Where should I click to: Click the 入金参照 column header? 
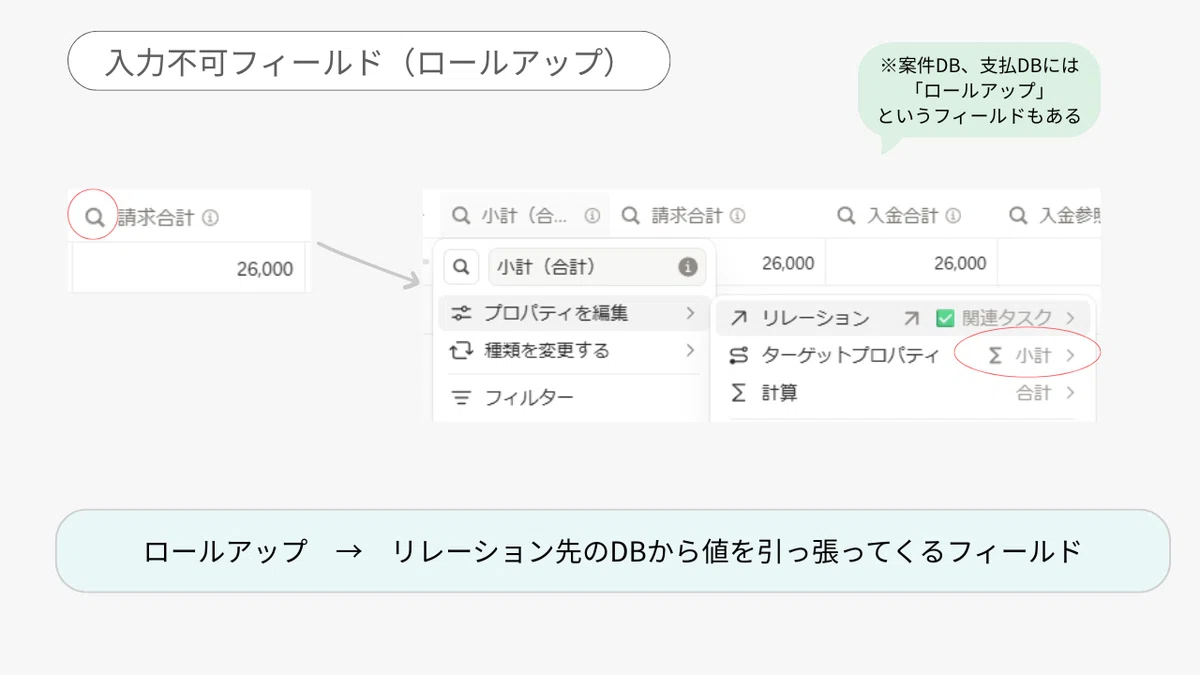coord(1054,215)
